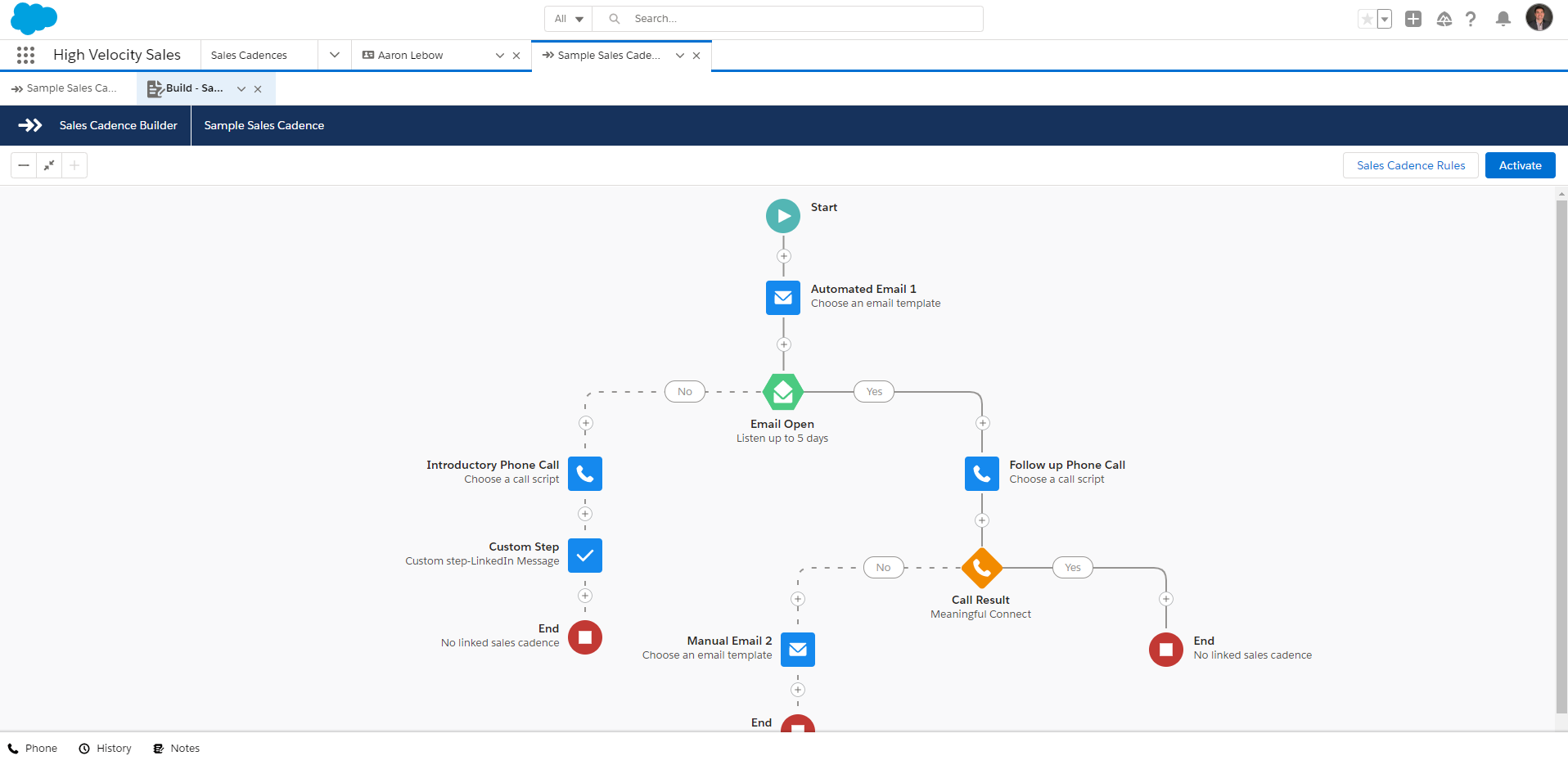Screen dimensions: 1568x765
Task: Select the Email Open listener node
Action: coord(783,392)
